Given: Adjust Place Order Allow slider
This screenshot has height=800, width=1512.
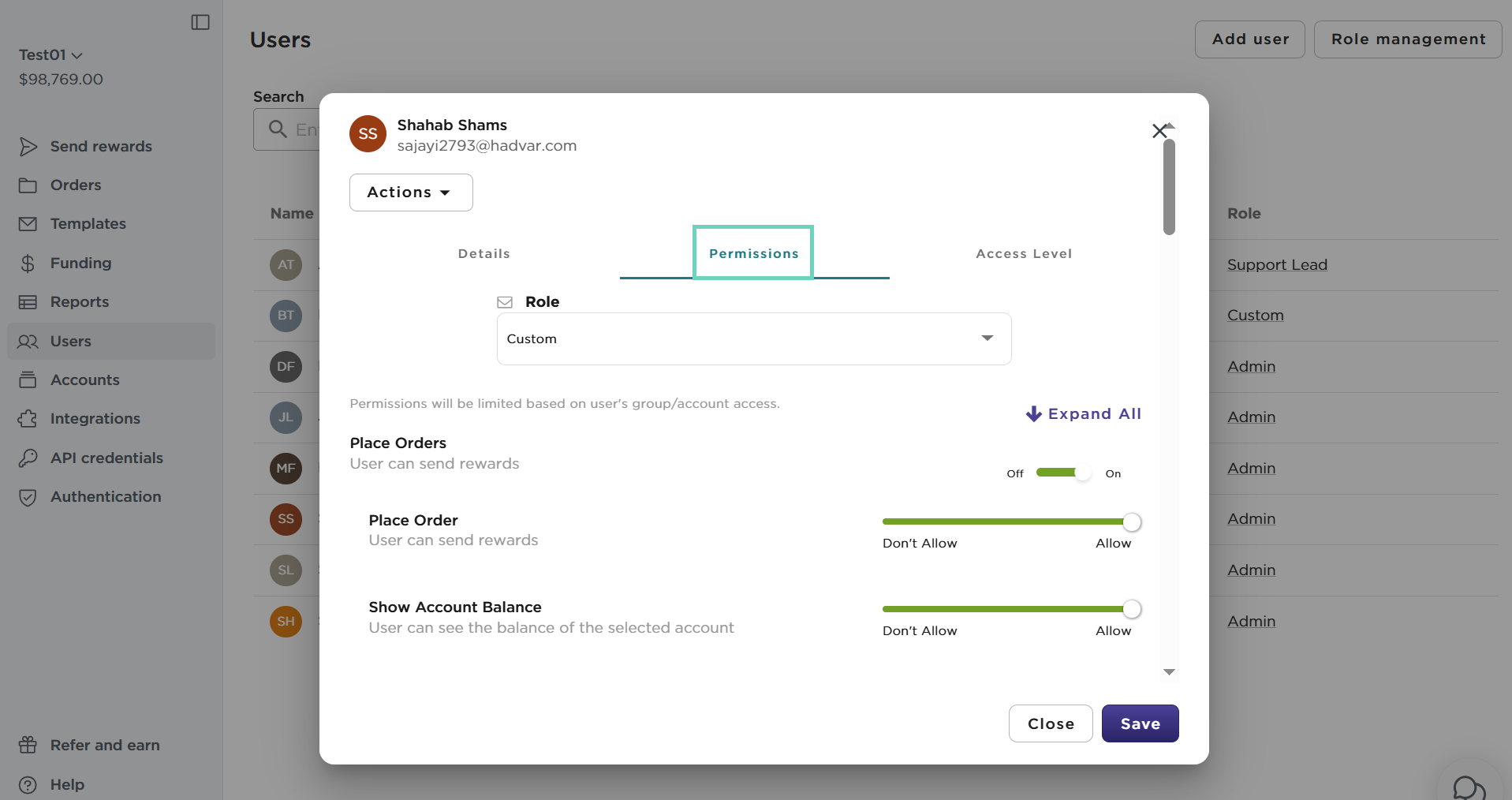Looking at the screenshot, I should [1132, 521].
